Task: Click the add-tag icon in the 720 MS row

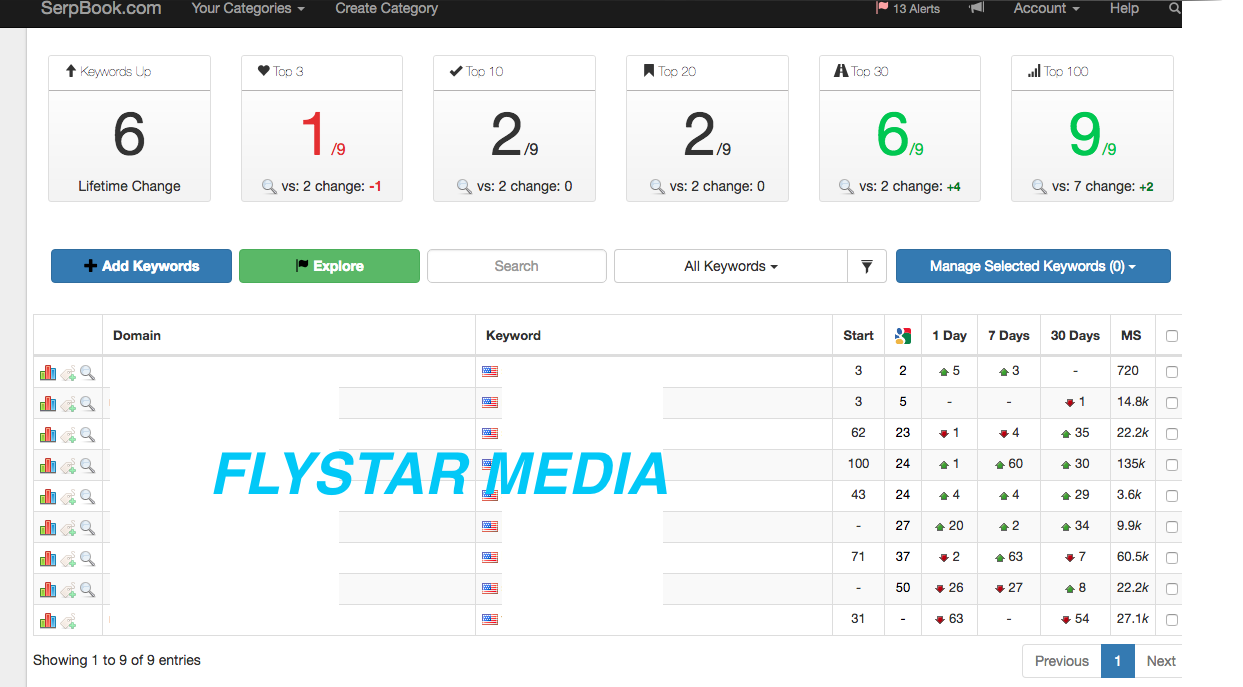Action: point(68,373)
